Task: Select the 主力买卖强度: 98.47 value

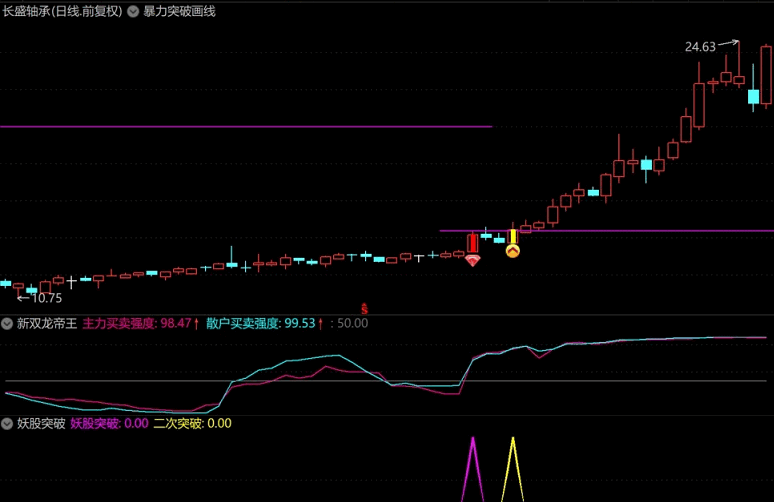Action: 137,324
